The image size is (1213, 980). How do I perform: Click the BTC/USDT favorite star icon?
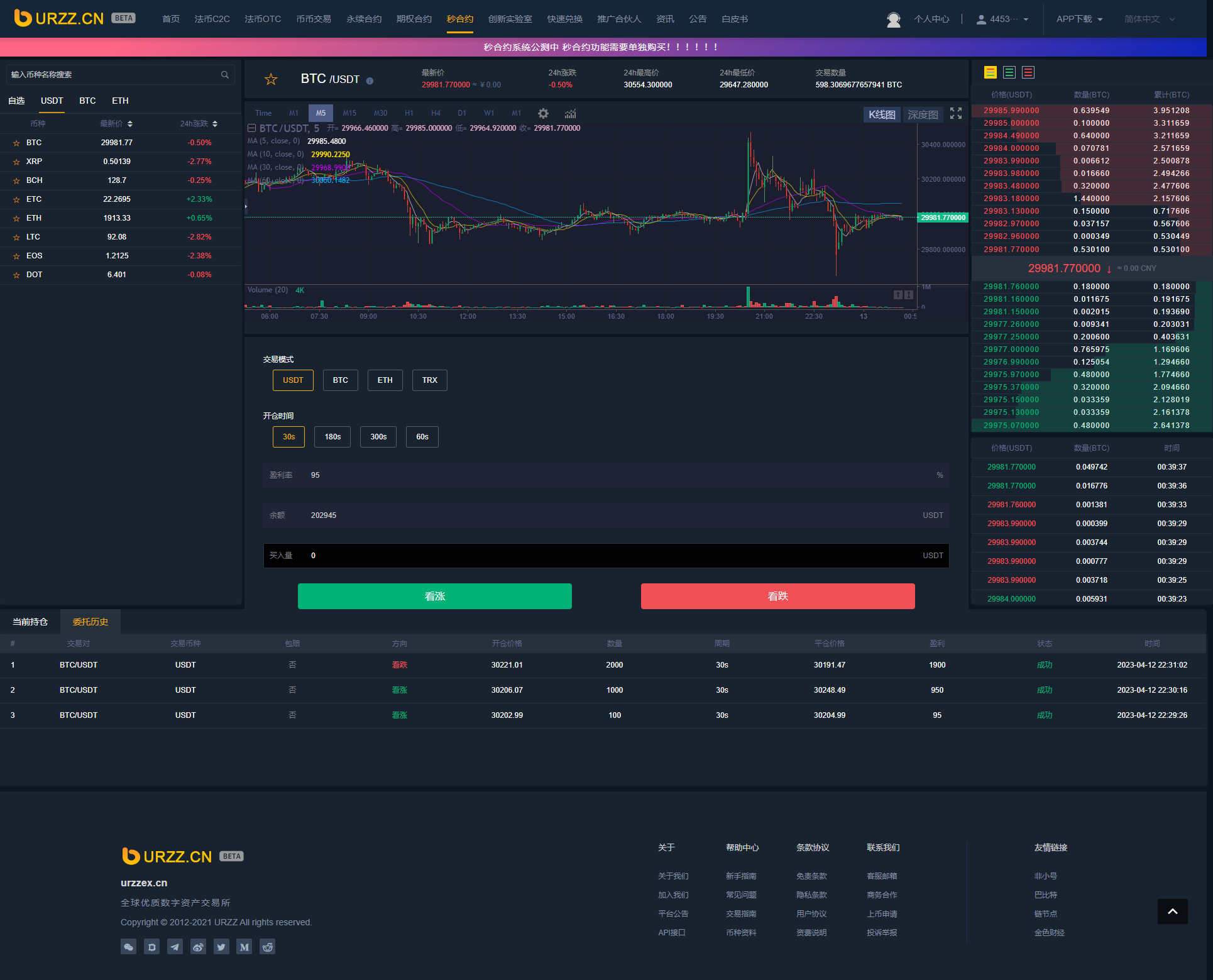pos(271,79)
